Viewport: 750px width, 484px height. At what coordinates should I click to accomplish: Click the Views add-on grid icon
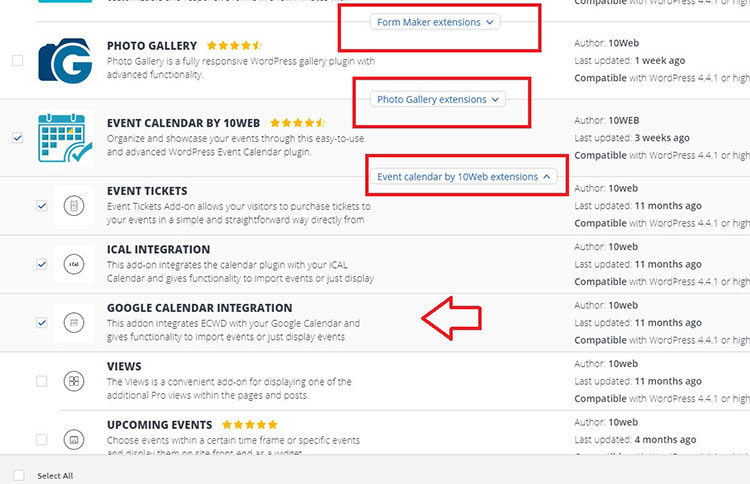click(73, 381)
